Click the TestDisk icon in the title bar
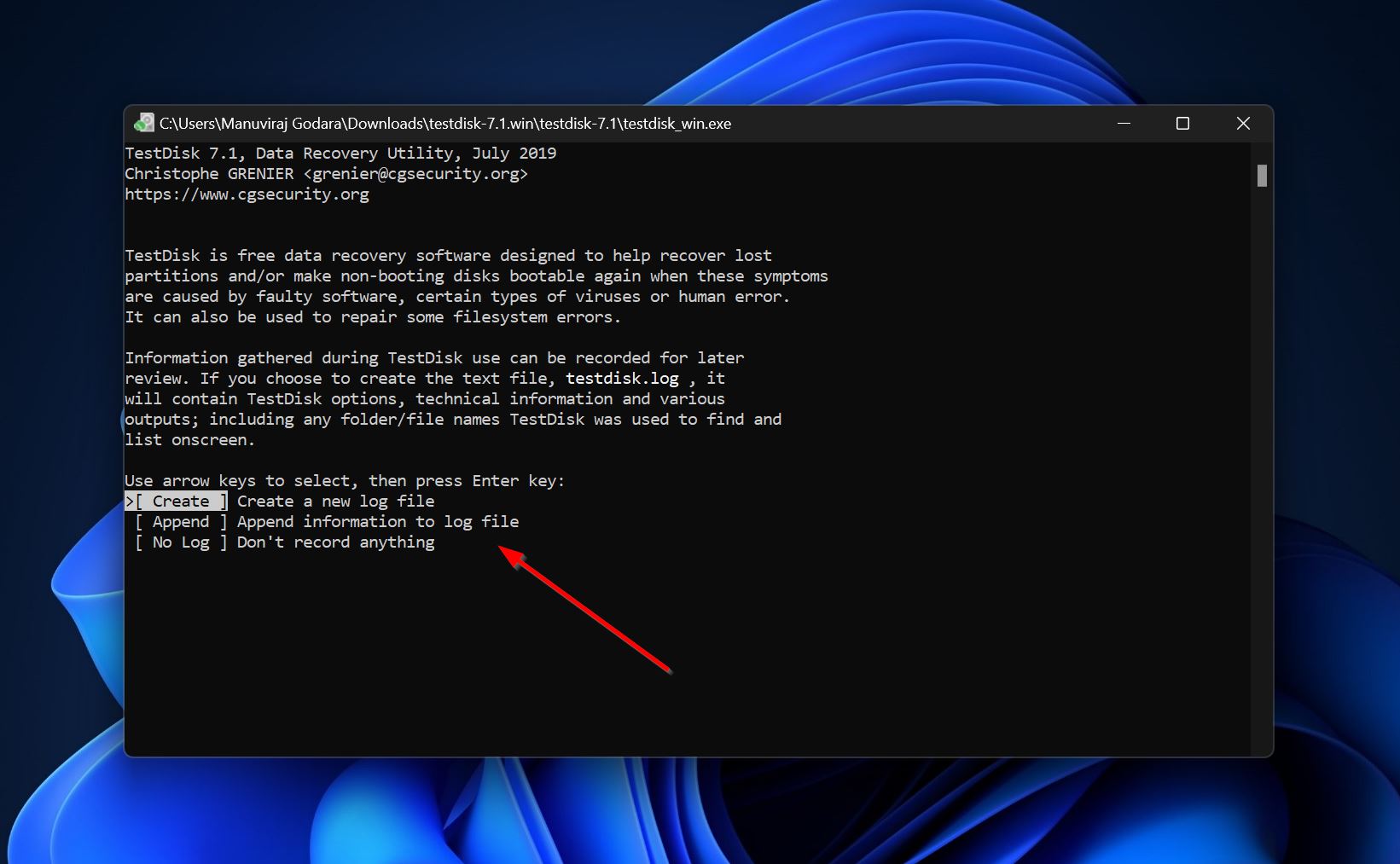The height and width of the screenshot is (864, 1400). pyautogui.click(x=144, y=124)
